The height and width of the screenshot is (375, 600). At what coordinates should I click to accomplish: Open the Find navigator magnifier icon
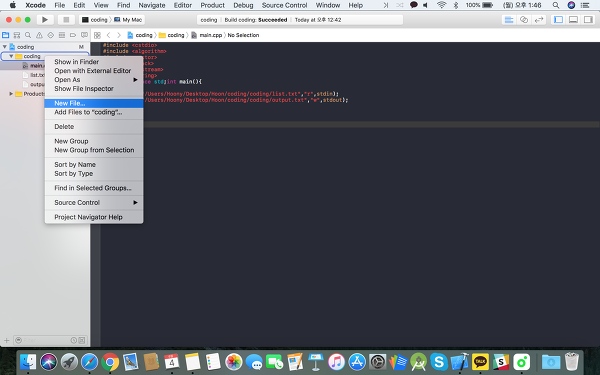coord(28,35)
